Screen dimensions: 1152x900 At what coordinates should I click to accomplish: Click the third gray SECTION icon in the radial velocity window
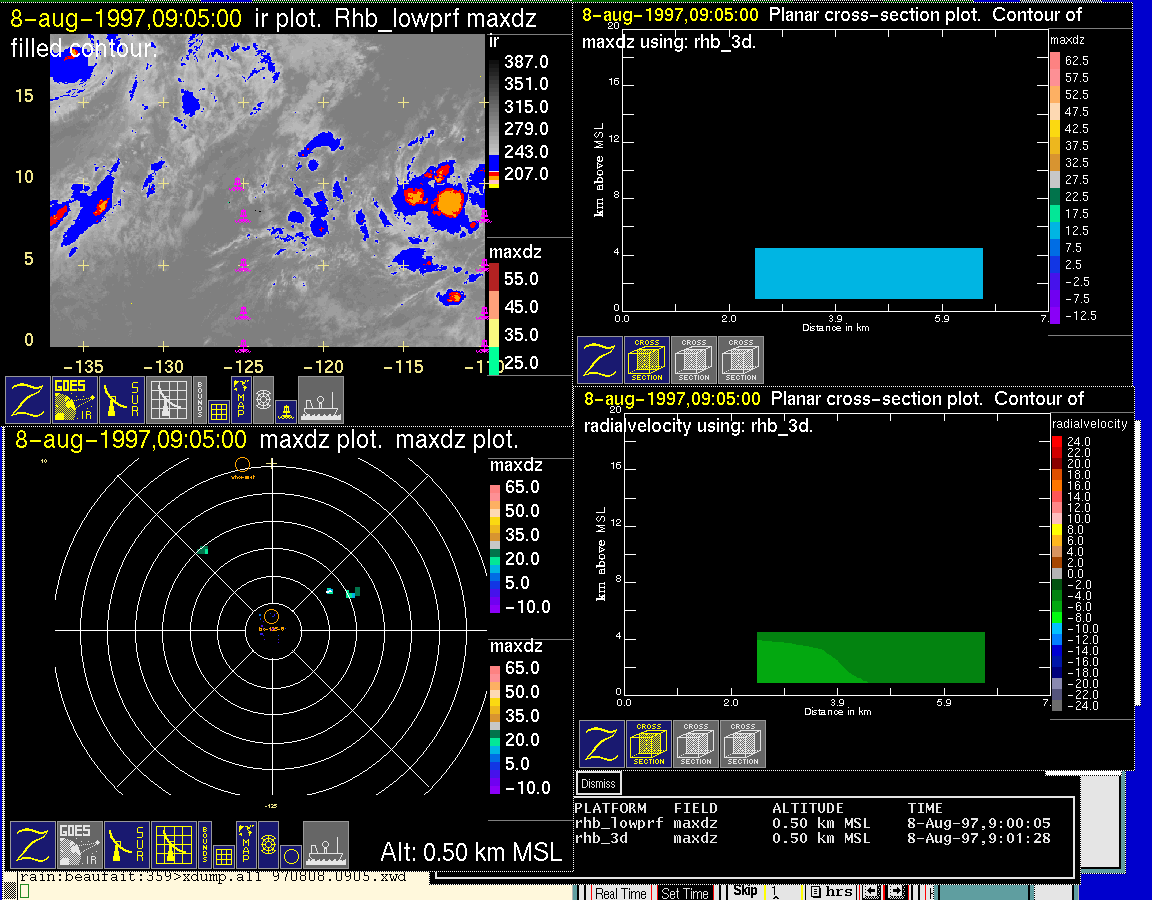tap(743, 744)
